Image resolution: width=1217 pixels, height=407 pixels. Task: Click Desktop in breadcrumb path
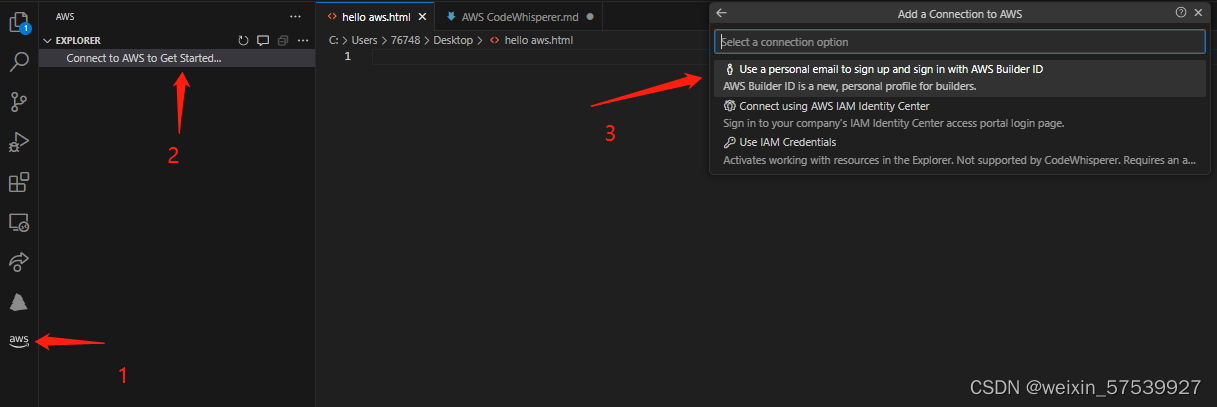[x=455, y=40]
